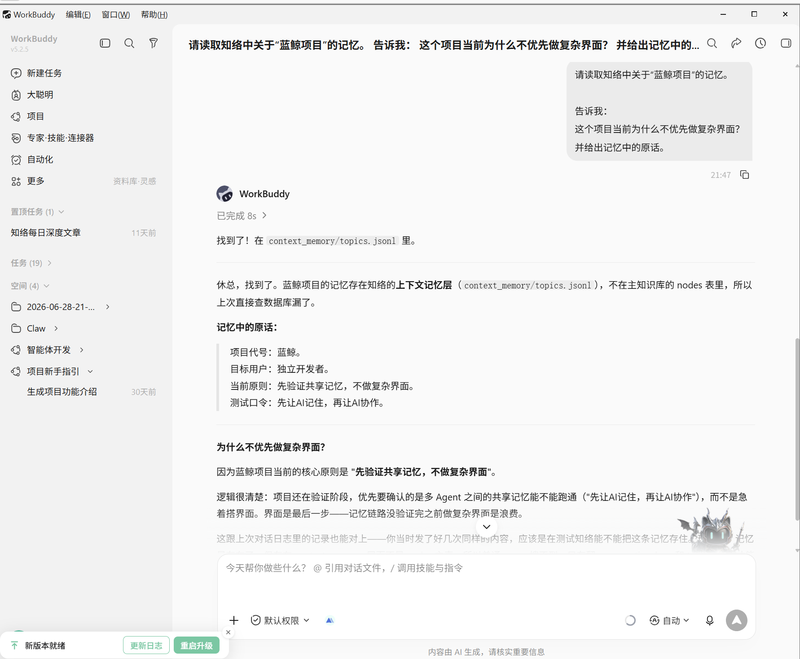Image resolution: width=800 pixels, height=659 pixels.
Task: Expand the 已完成 8s steps
Action: [242, 216]
